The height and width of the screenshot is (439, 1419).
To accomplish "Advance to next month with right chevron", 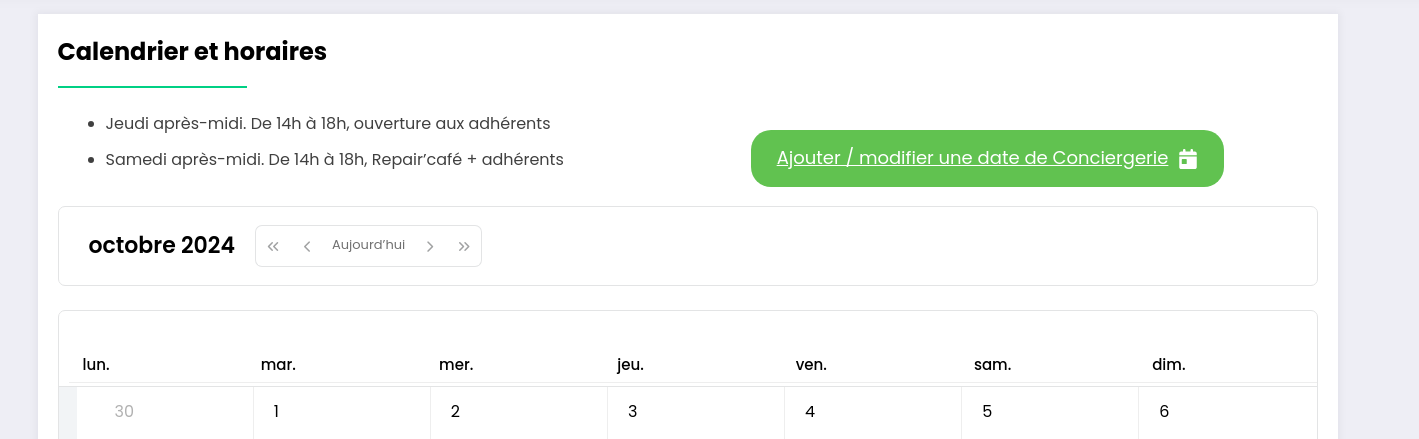I will coord(430,246).
